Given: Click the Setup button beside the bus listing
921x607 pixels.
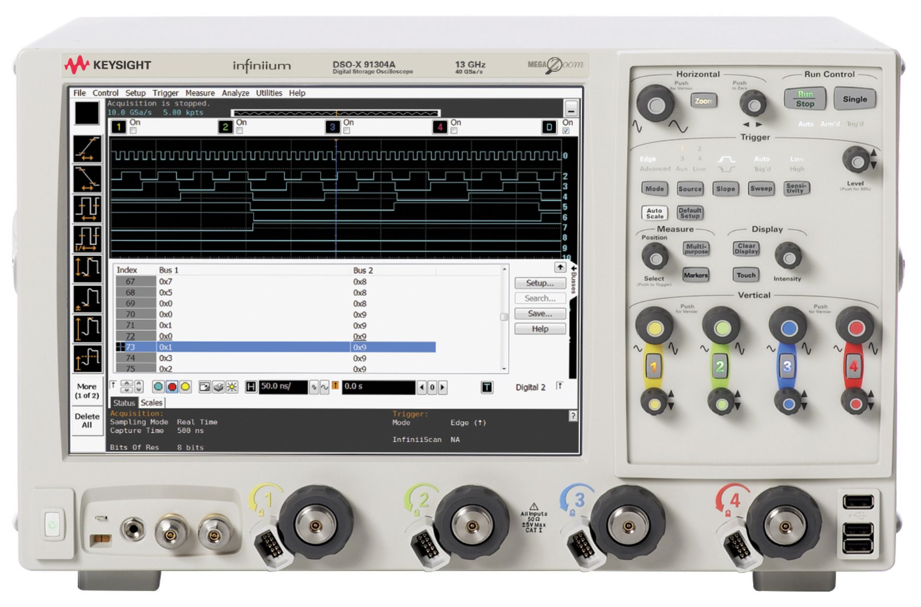Looking at the screenshot, I should coord(540,283).
